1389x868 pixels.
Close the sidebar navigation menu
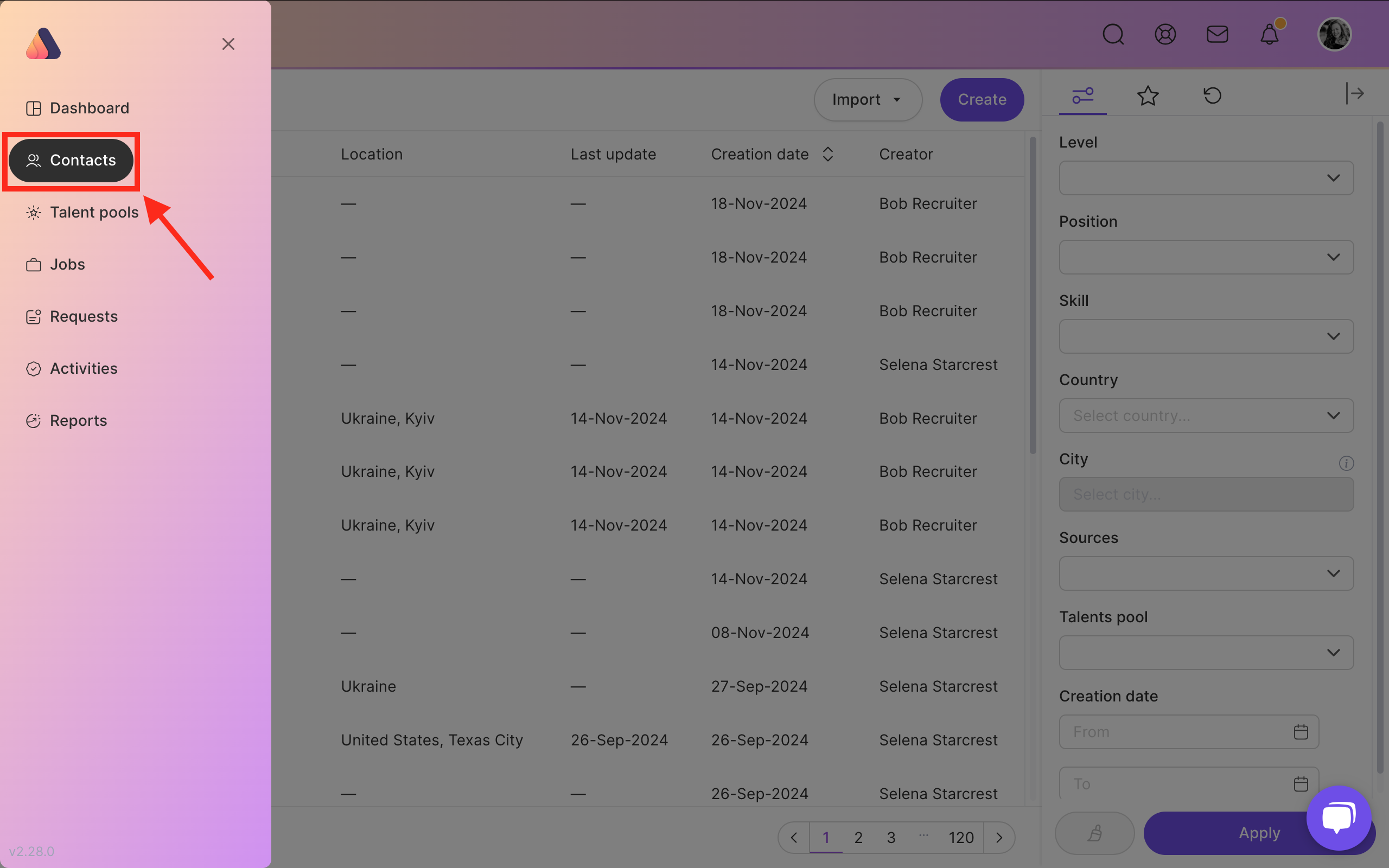(228, 44)
